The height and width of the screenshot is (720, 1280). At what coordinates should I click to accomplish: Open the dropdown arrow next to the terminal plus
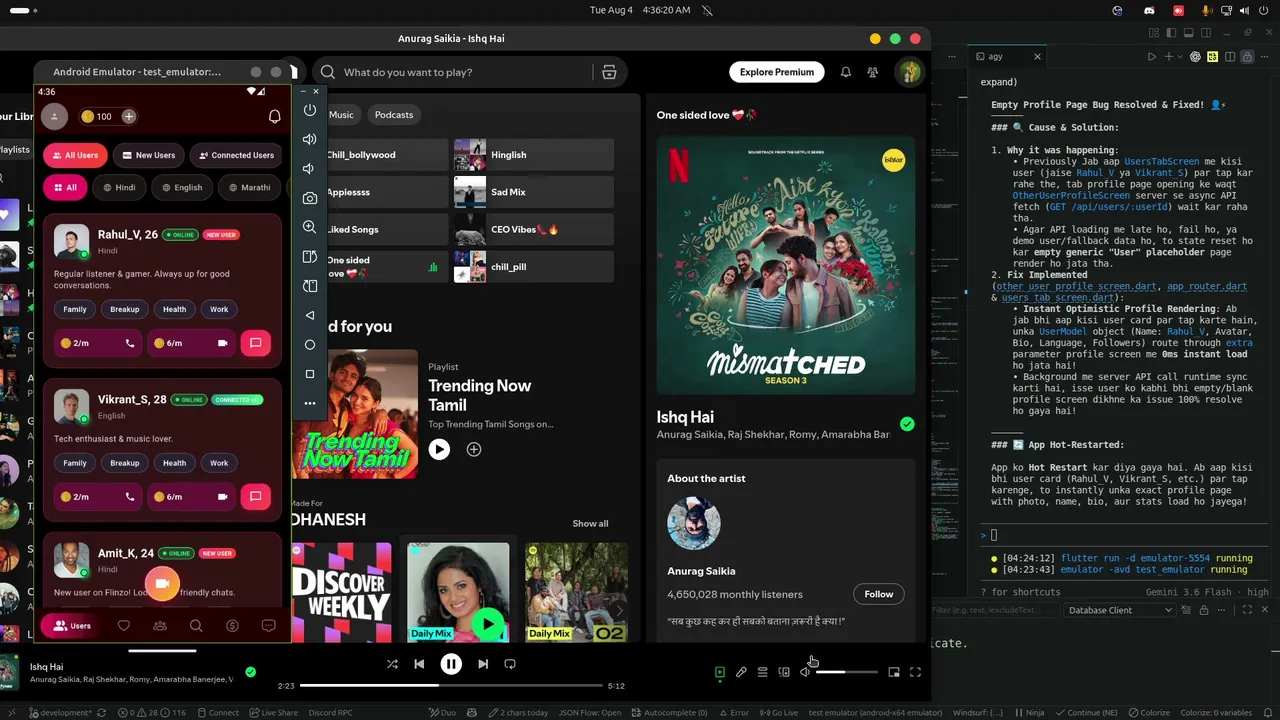point(1180,57)
